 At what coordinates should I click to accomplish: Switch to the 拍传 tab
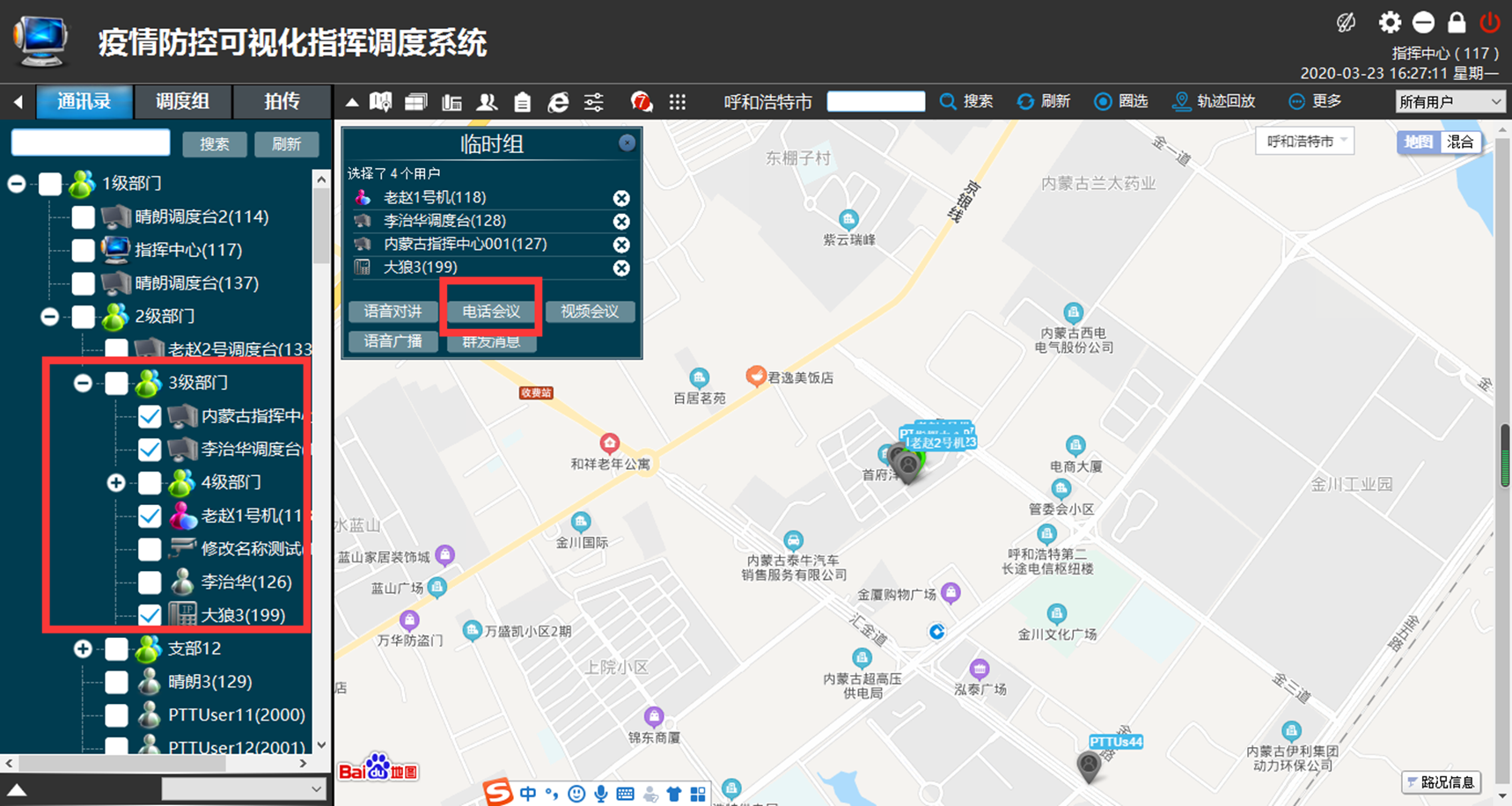(x=283, y=102)
